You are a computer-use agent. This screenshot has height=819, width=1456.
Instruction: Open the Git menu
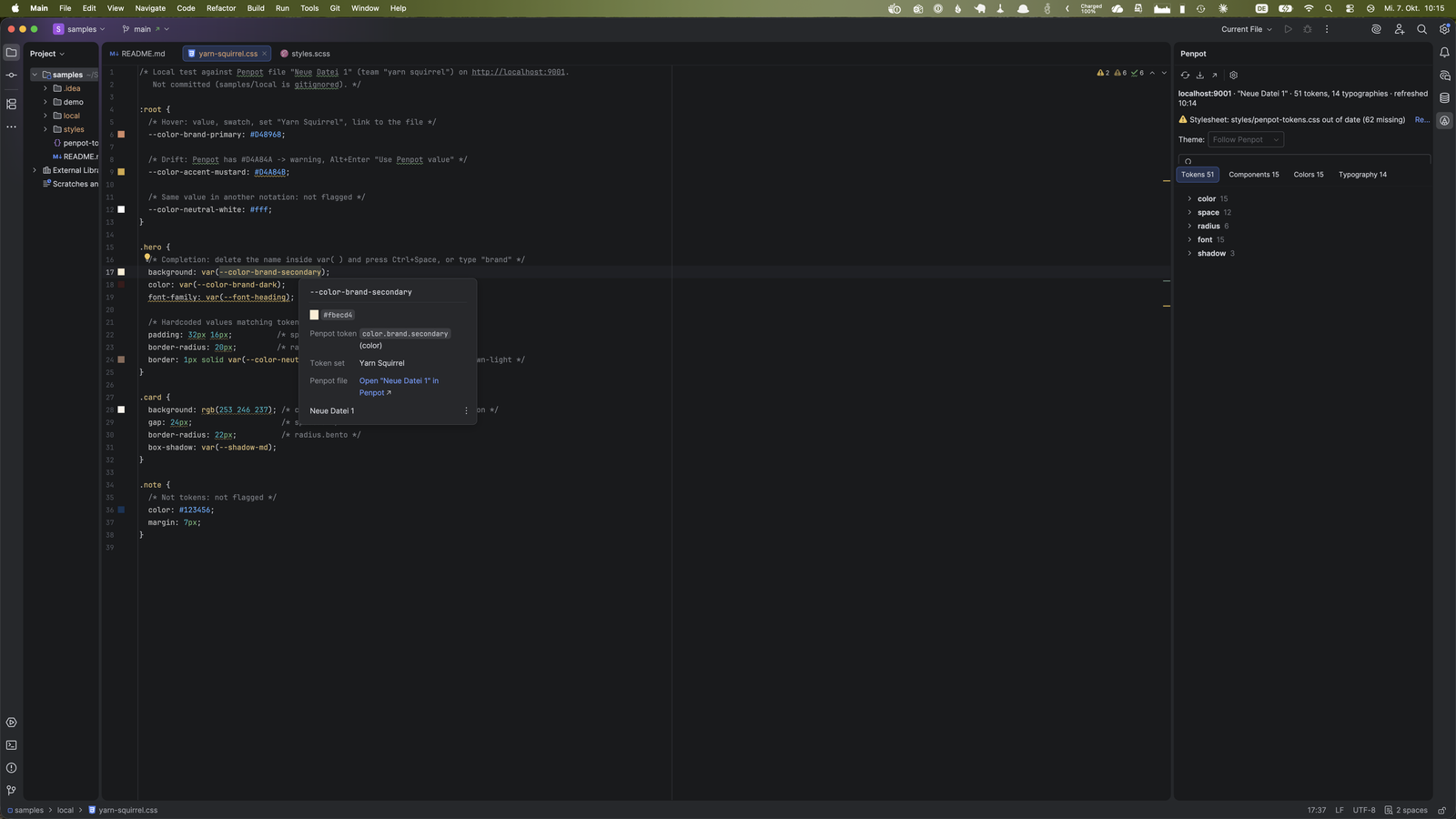point(335,8)
